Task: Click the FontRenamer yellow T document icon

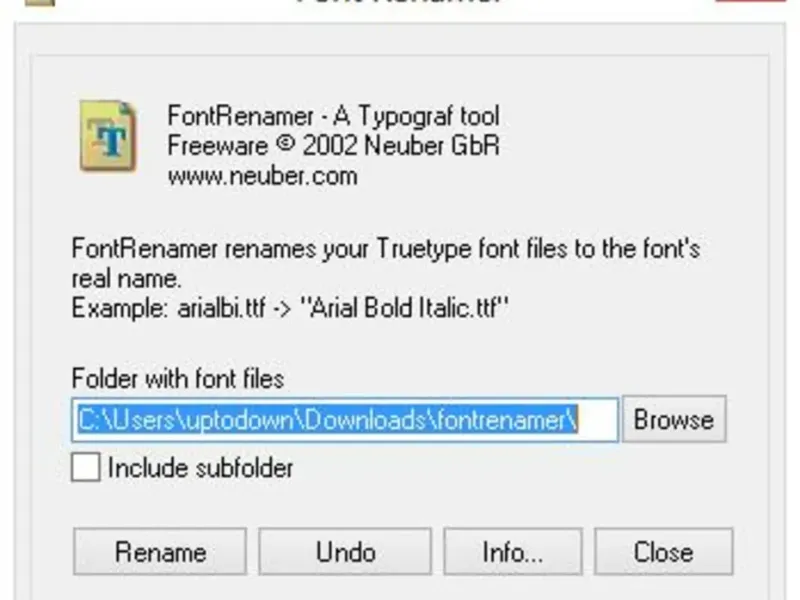Action: click(108, 136)
